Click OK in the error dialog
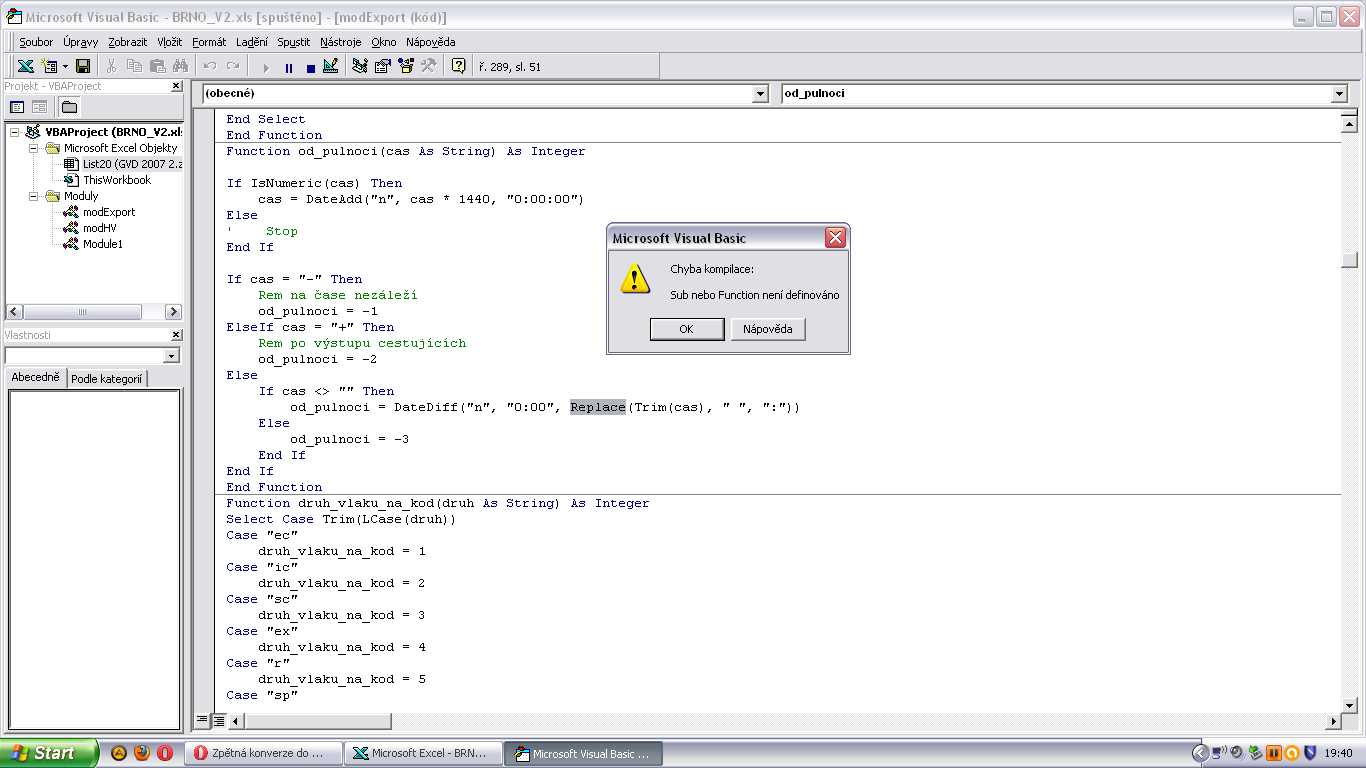 (686, 329)
